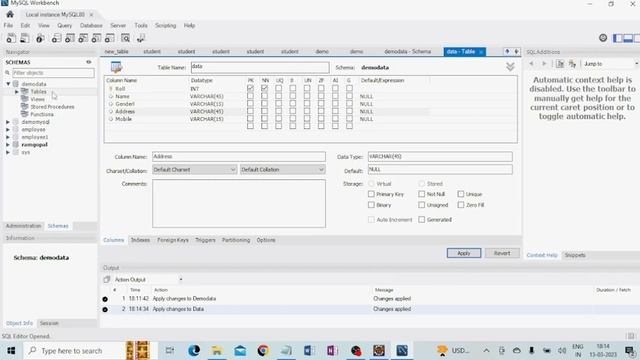Open Word from the taskbar
Screen dimensions: 640x360
tap(309, 350)
